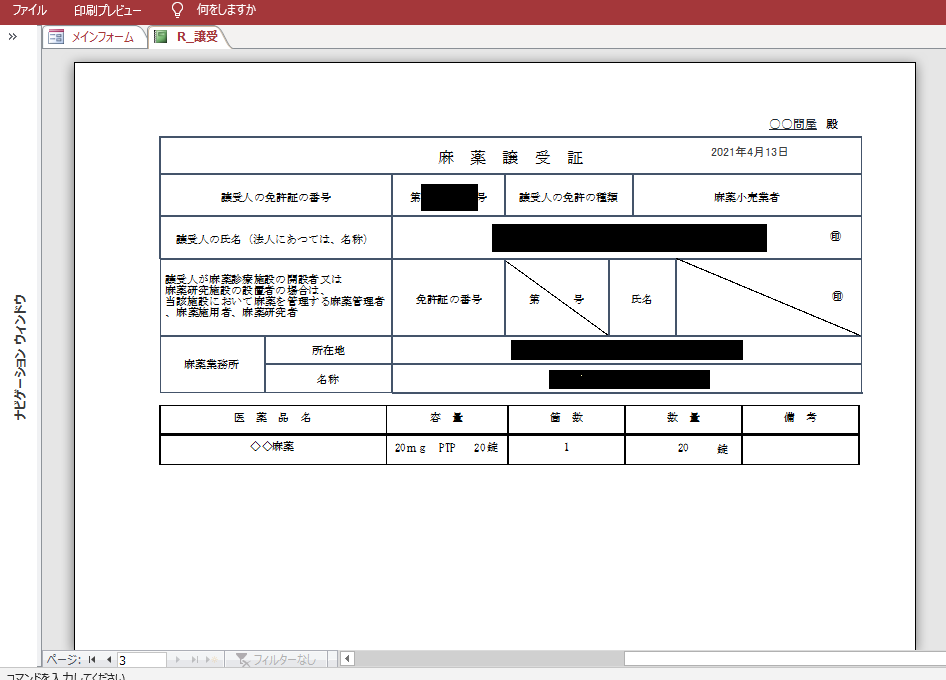Viewport: 946px width, 680px height.
Task: Click the next page arrow
Action: (179, 660)
